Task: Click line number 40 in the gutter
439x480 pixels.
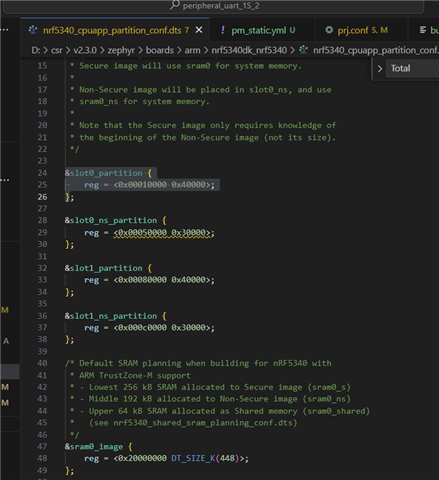Action: coord(42,363)
